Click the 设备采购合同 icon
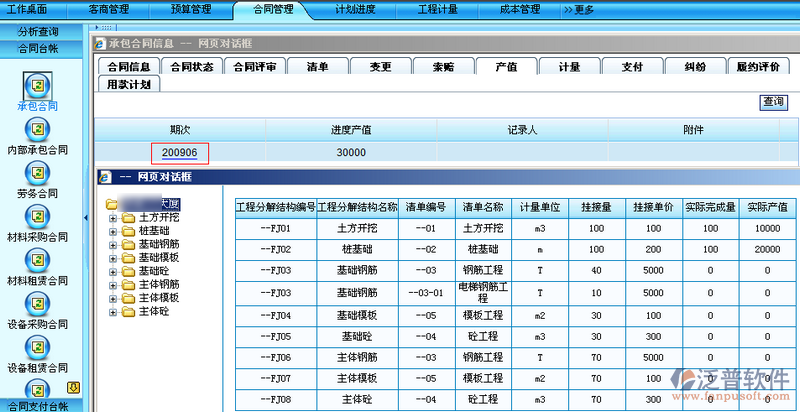800x412 pixels. pos(37,304)
